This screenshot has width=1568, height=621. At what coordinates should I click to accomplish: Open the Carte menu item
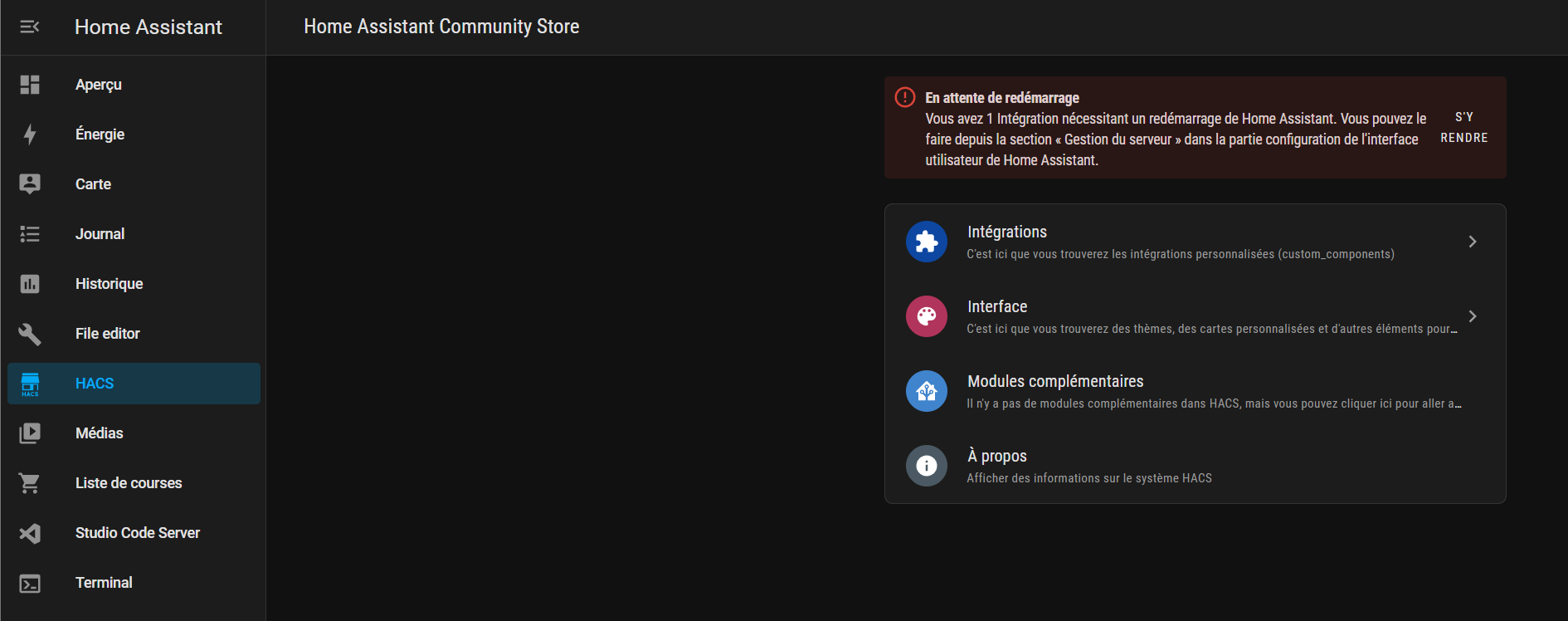[134, 184]
